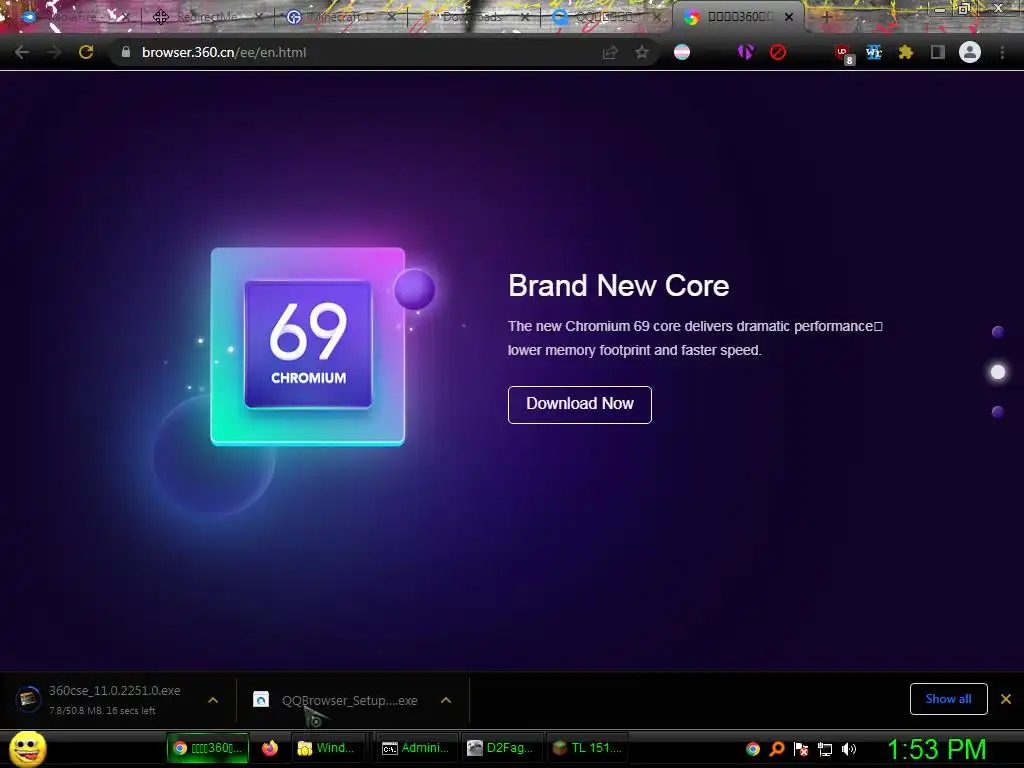Screen dimensions: 1024x768
Task: Toggle the browser side panel
Action: coord(938,52)
